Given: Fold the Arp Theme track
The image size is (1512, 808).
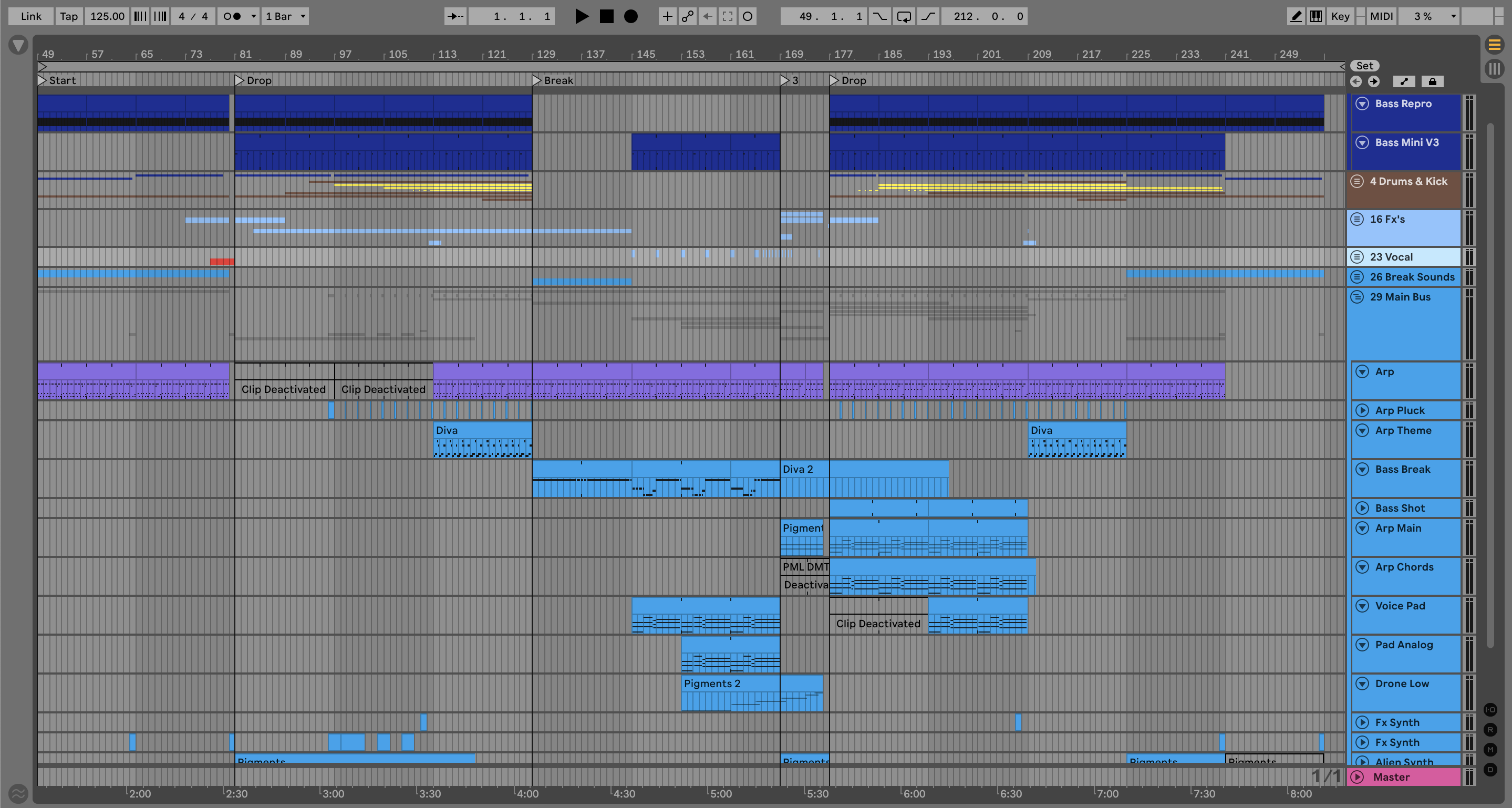Looking at the screenshot, I should [x=1362, y=431].
